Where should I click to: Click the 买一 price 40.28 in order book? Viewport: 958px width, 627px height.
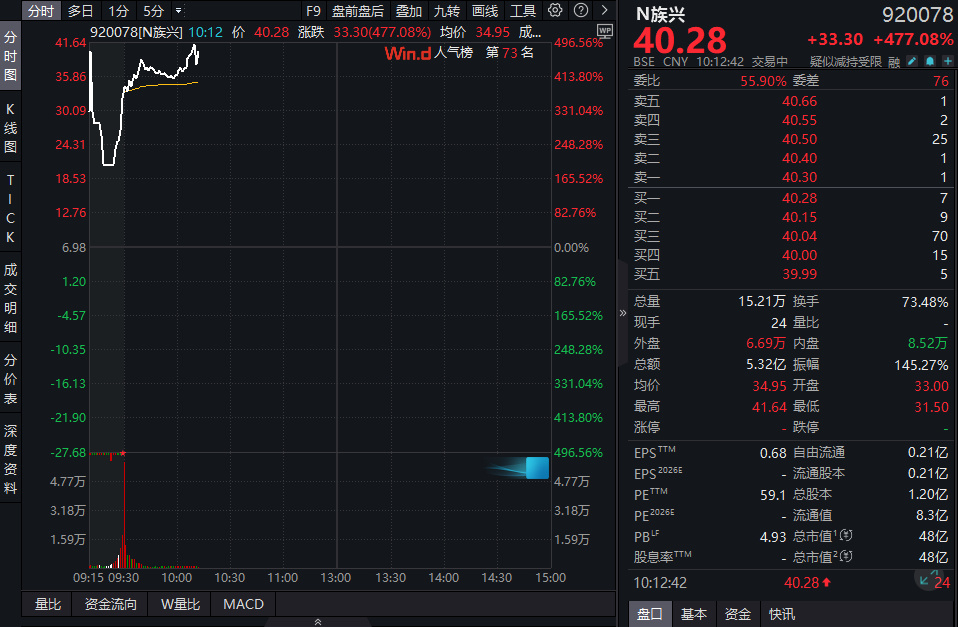799,198
